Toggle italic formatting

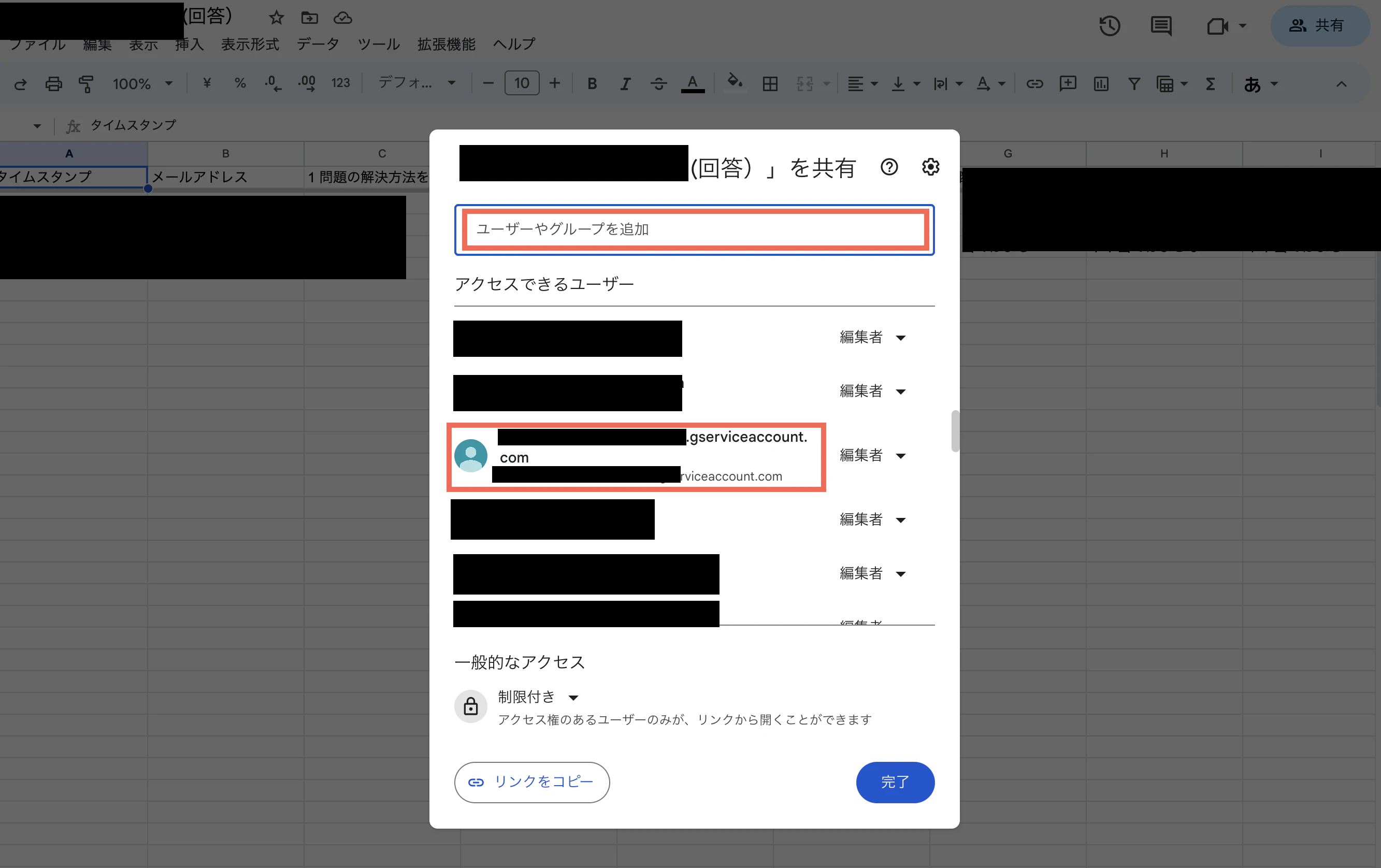pos(625,84)
